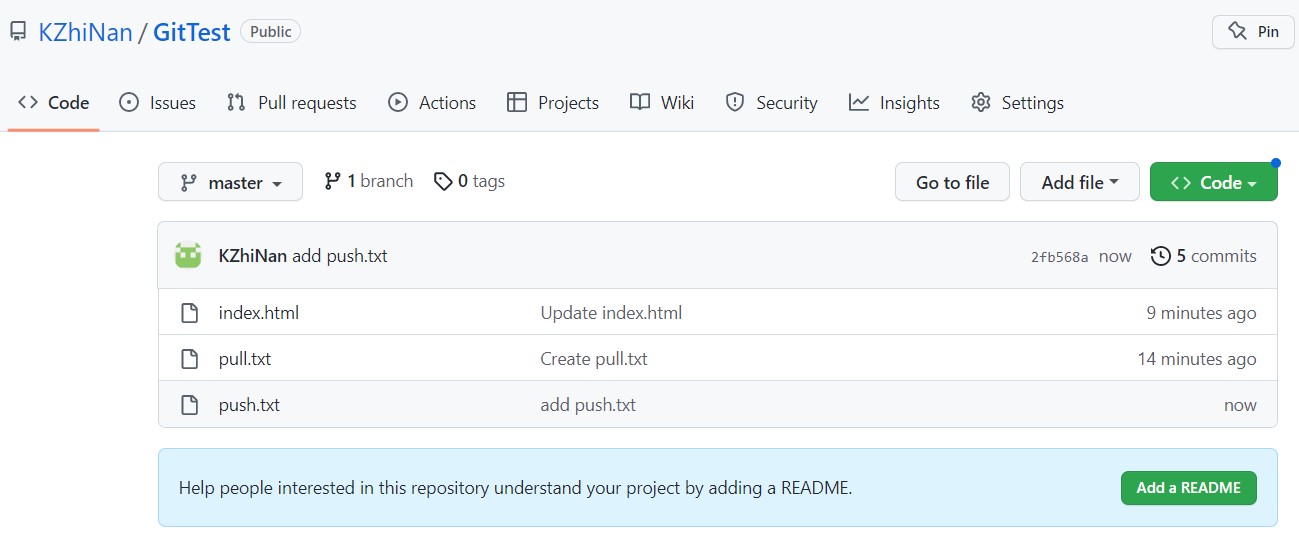Click the KZhiNan green avatar thumbnail

pos(188,256)
